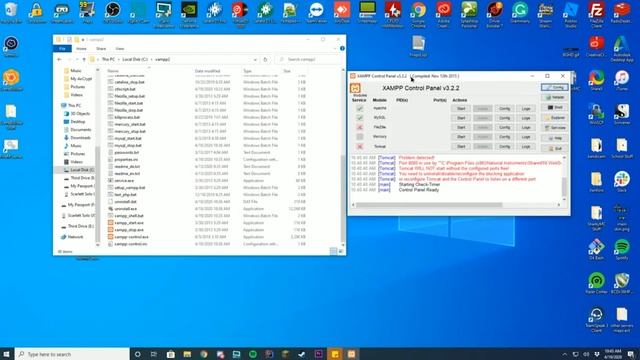This screenshot has width=640, height=360.
Task: Show hidden system tray icons chevron
Action: coord(564,354)
